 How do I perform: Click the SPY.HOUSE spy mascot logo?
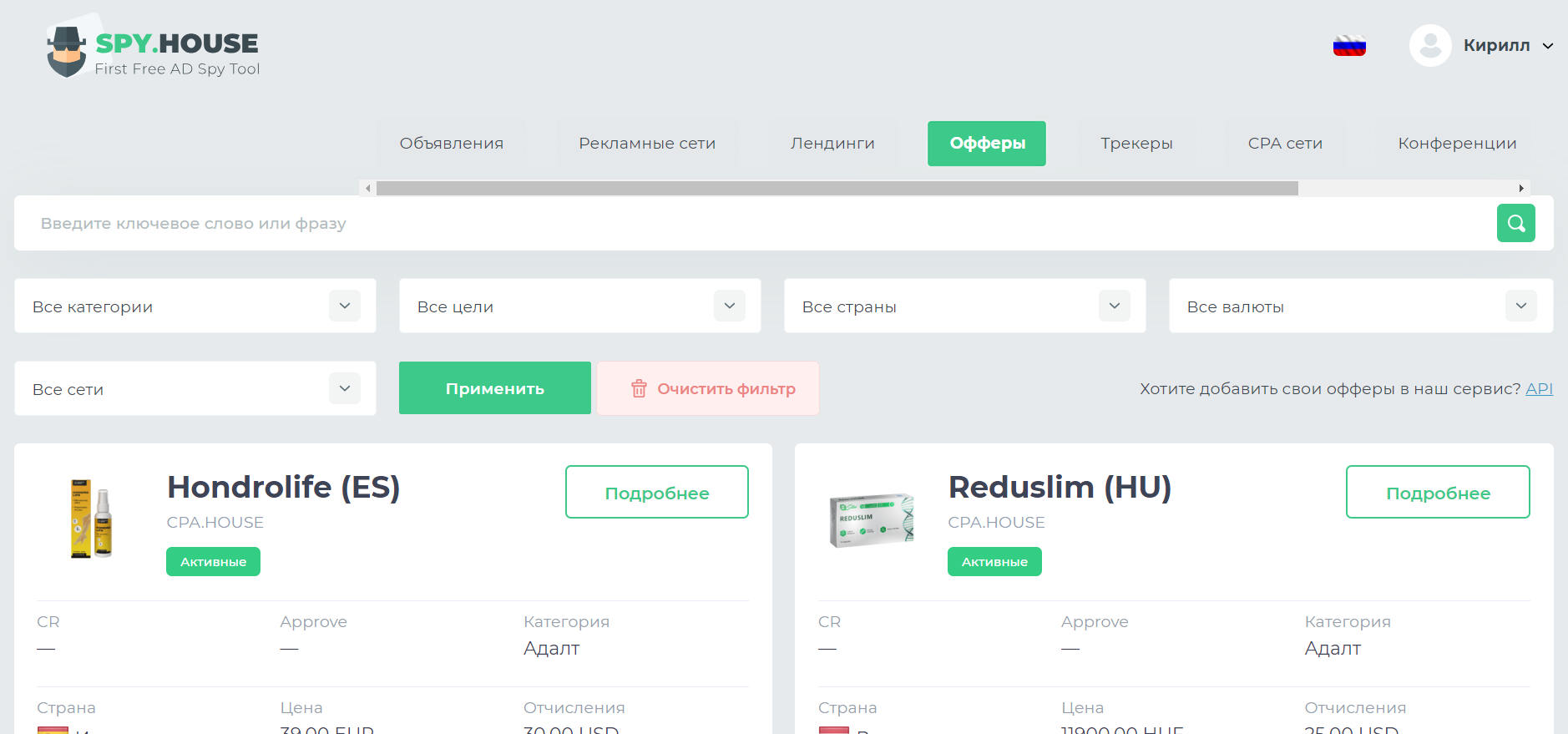coord(67,50)
